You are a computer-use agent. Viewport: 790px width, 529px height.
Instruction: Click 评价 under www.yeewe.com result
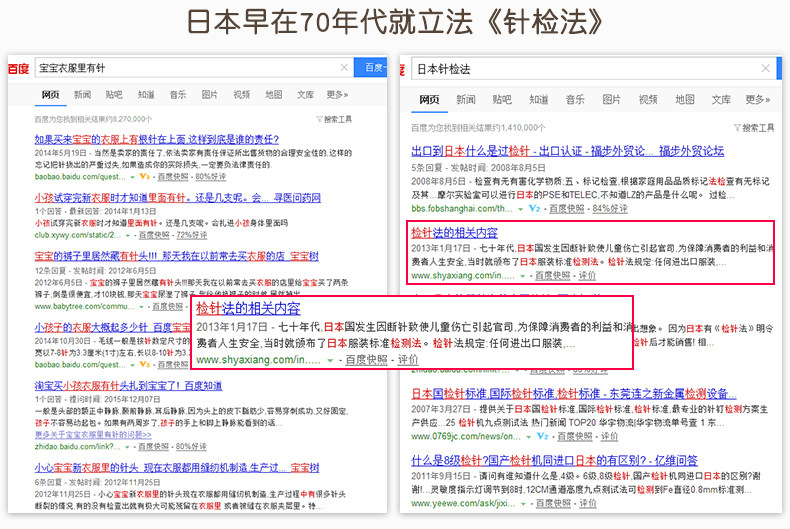pyautogui.click(x=587, y=503)
